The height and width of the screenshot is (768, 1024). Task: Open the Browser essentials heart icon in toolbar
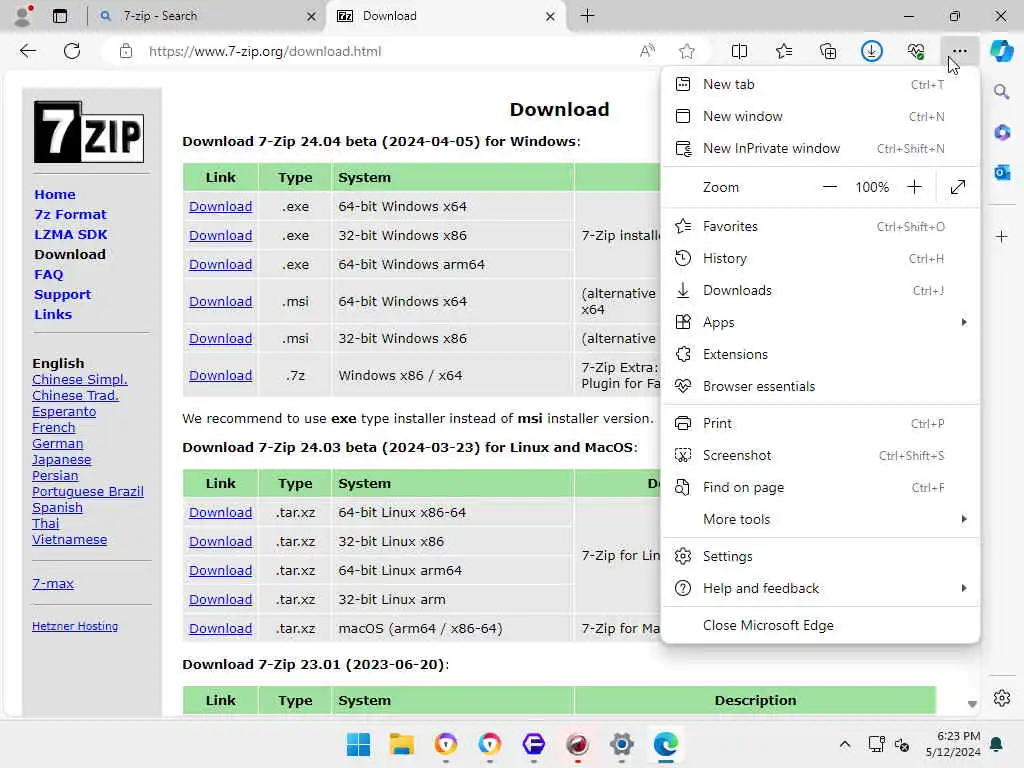click(x=916, y=51)
